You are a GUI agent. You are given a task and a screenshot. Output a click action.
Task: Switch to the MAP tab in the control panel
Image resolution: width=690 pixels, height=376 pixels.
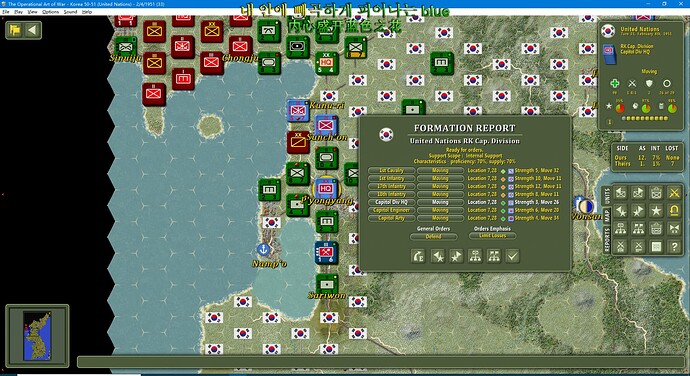[606, 215]
